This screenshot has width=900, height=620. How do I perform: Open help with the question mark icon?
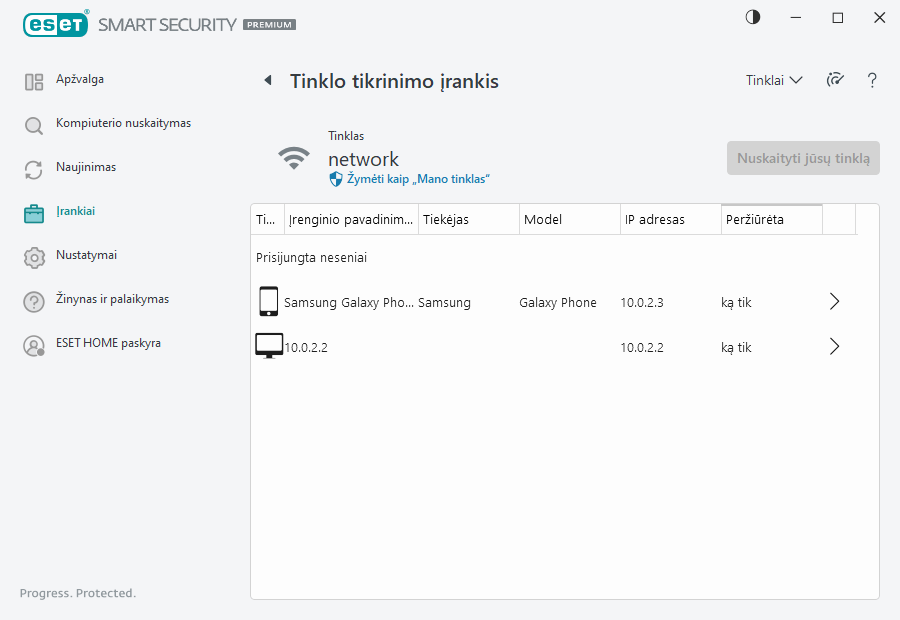[872, 81]
